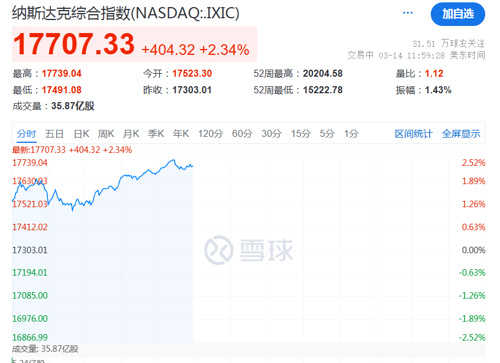Click the 加自选 add-to-watchlist button
This screenshot has height=363, width=500.
coord(458,14)
